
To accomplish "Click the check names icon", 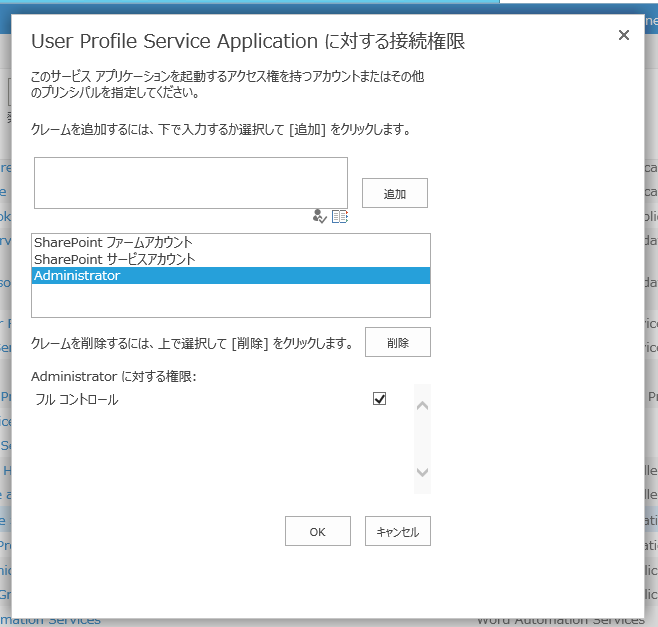I will coord(319,216).
